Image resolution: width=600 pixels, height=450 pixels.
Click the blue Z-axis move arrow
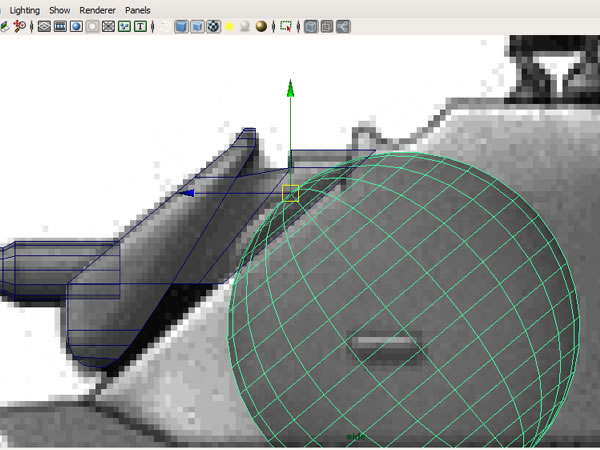187,193
